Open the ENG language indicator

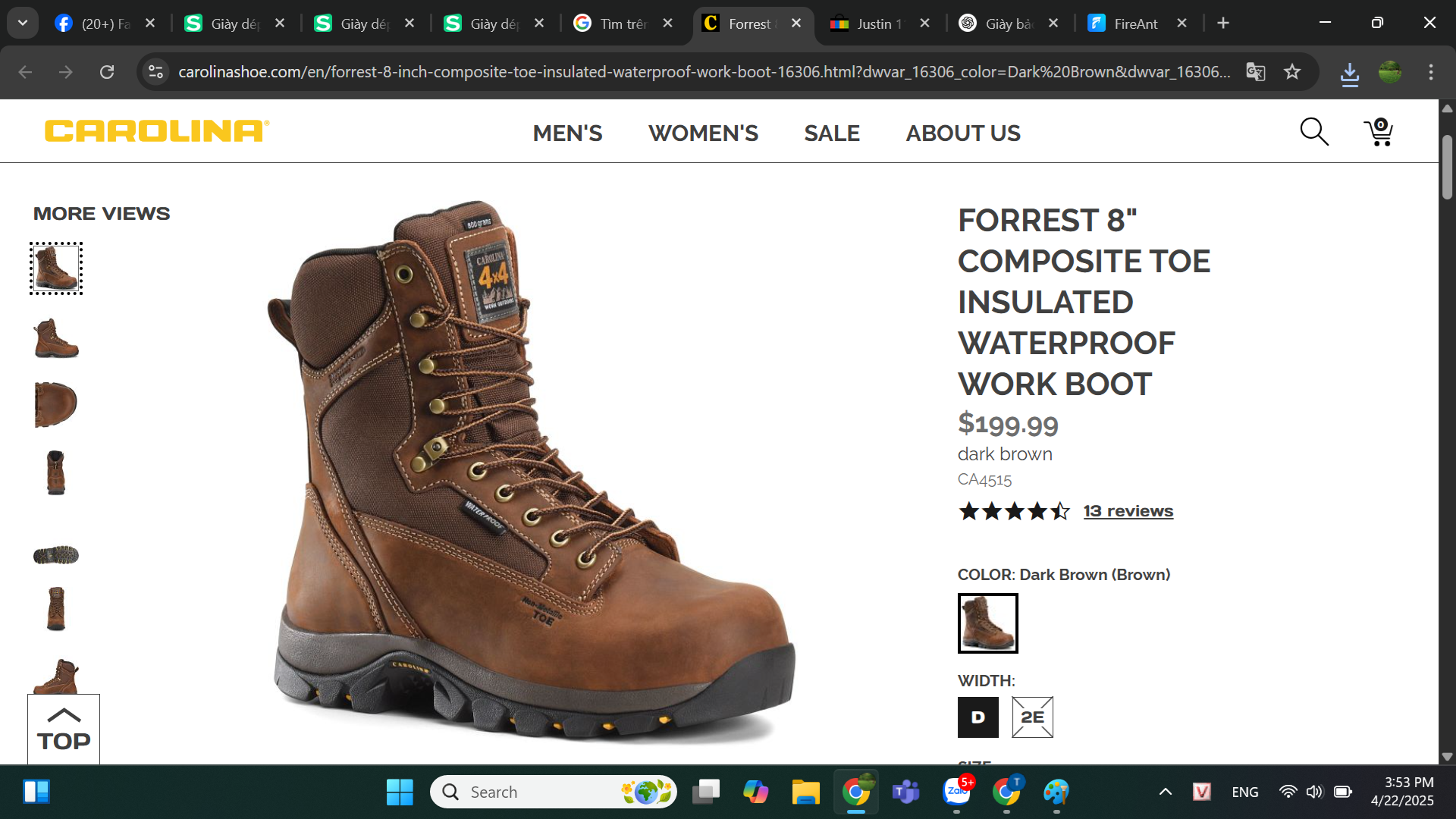tap(1245, 792)
